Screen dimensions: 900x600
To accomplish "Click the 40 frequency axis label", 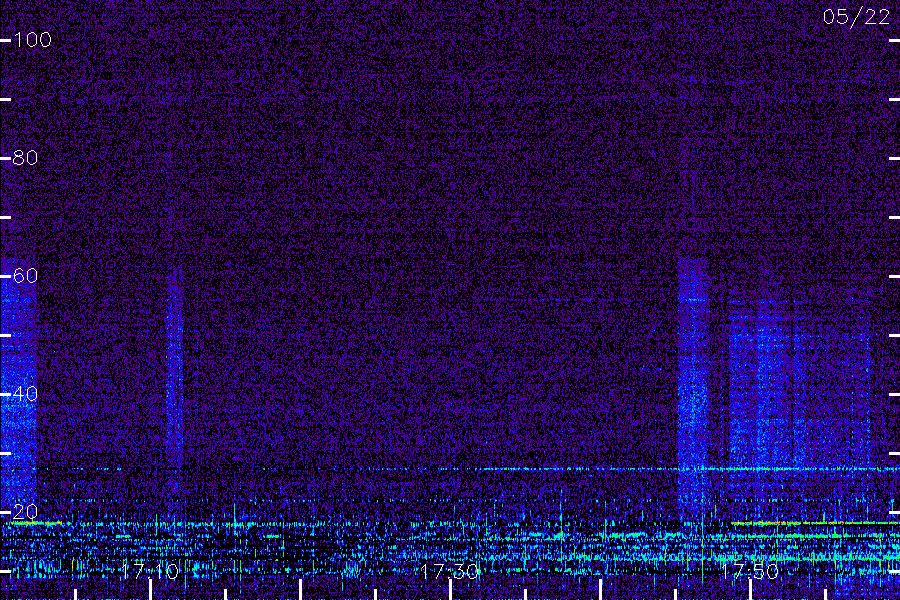I will pyautogui.click(x=25, y=394).
